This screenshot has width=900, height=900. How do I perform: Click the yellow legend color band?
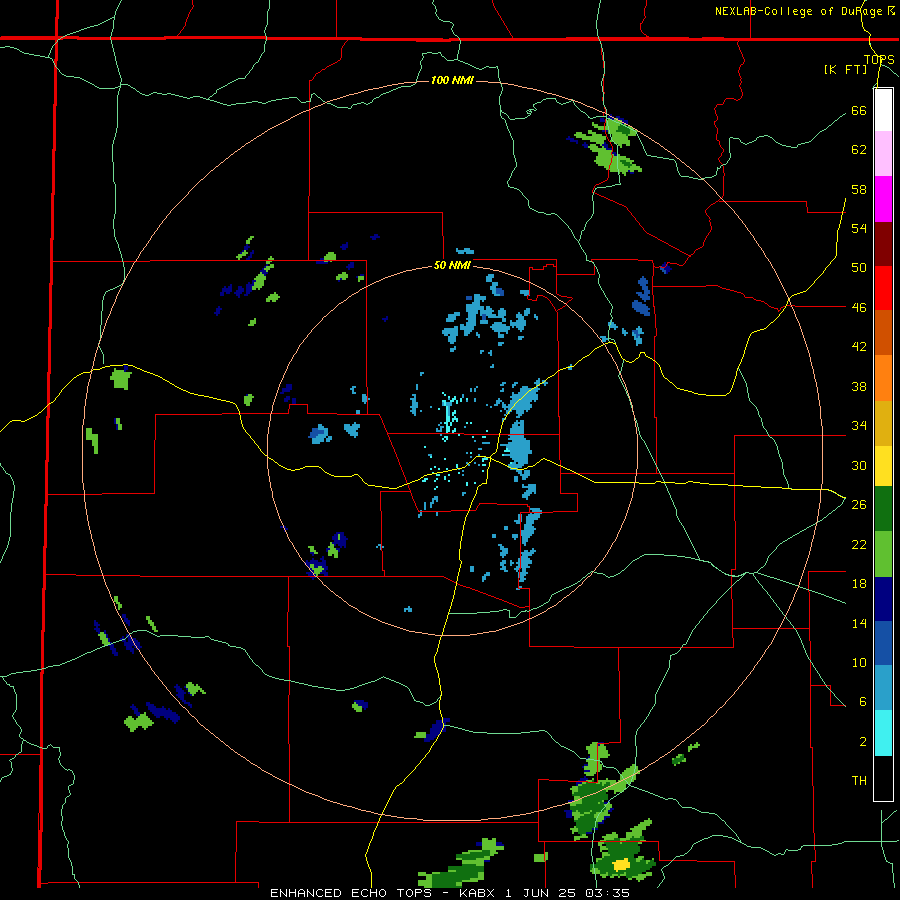tap(883, 466)
